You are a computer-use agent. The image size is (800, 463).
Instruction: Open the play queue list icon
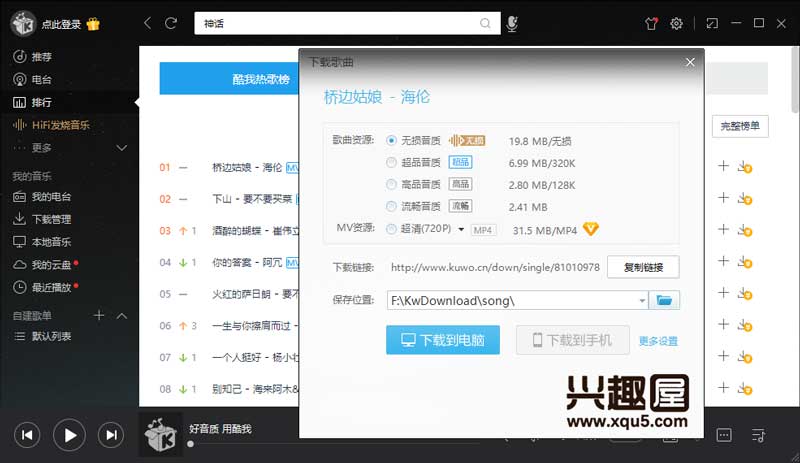pos(759,435)
